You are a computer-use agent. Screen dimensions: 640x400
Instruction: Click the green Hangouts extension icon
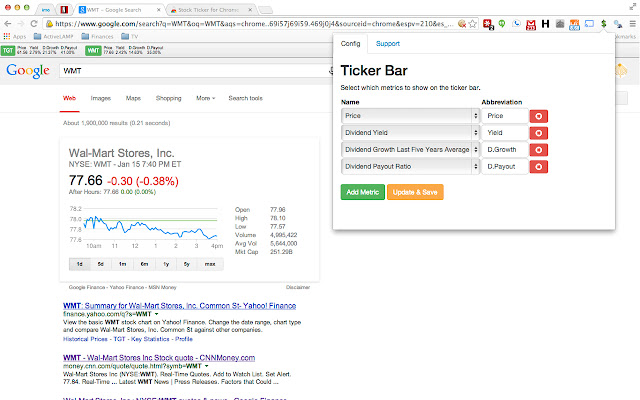pyautogui.click(x=502, y=24)
